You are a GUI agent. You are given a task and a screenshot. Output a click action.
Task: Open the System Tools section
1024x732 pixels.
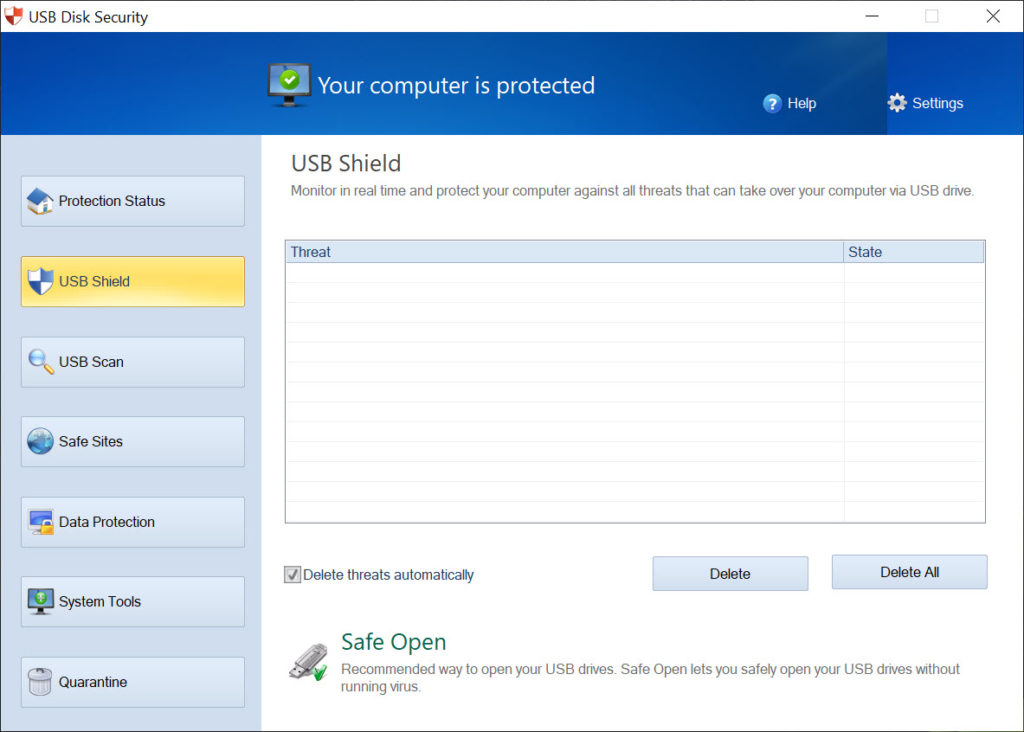[x=133, y=601]
